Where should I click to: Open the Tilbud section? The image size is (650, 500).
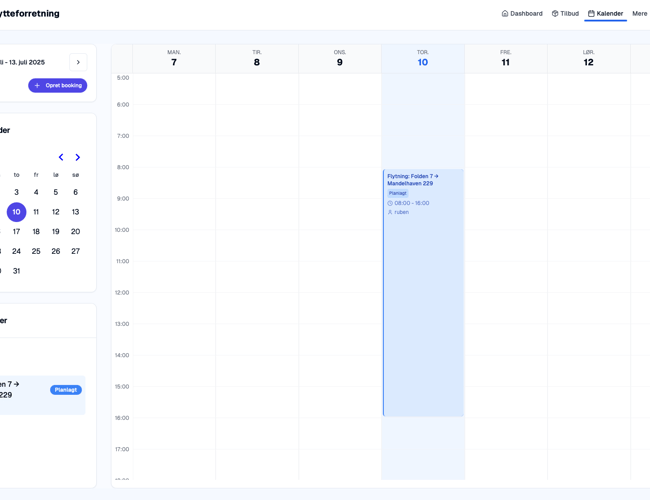pos(565,14)
